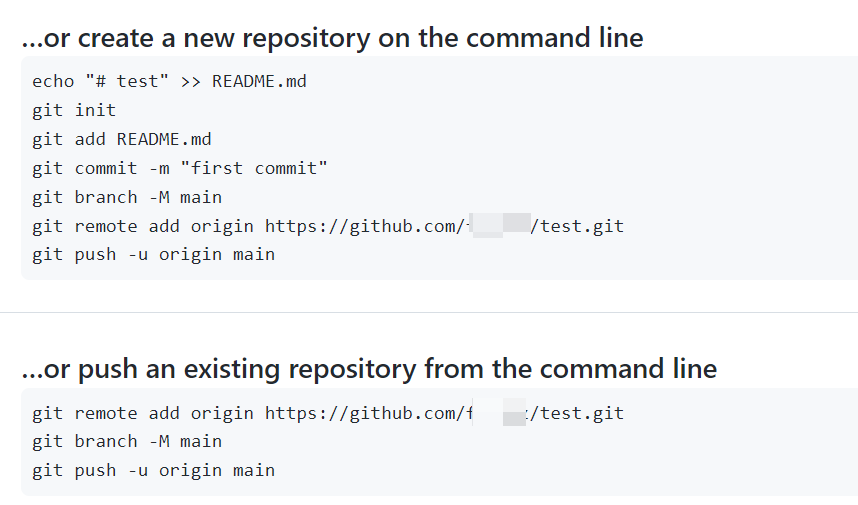Click the blurred username in the first URL
This screenshot has width=858, height=505.
498,226
